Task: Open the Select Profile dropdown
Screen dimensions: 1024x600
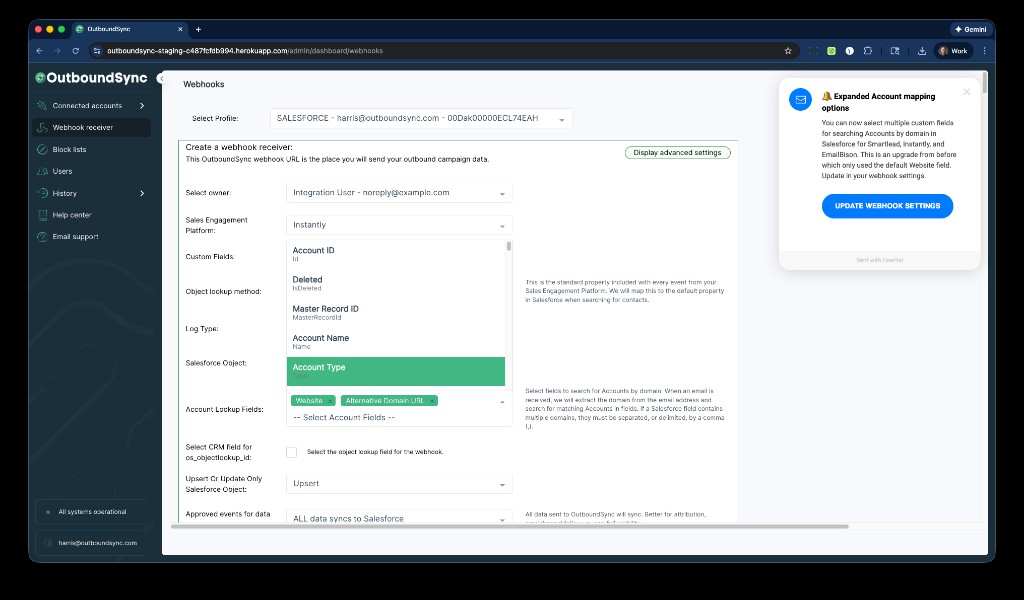Action: pos(420,117)
